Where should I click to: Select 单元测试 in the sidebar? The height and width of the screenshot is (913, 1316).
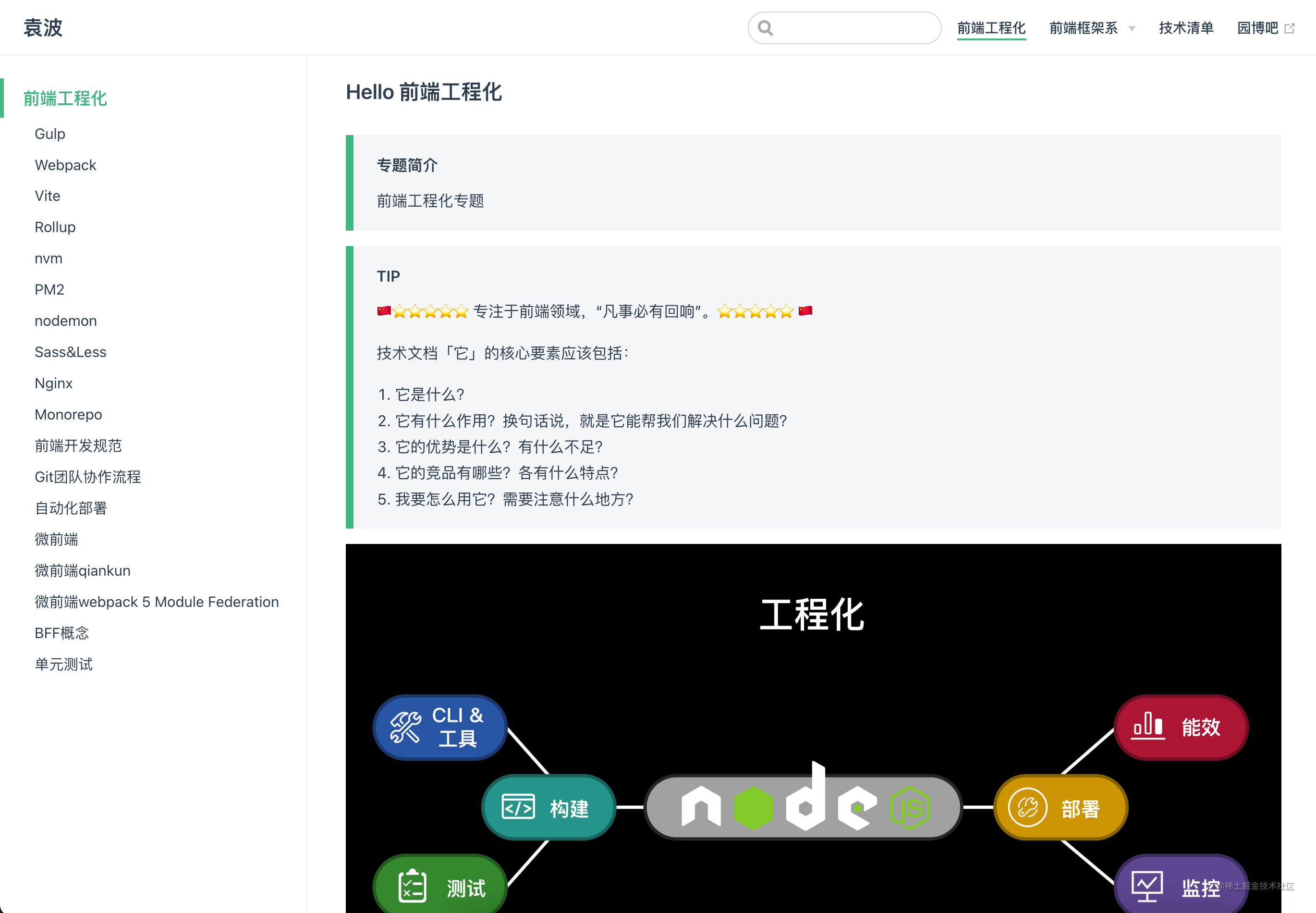(63, 664)
